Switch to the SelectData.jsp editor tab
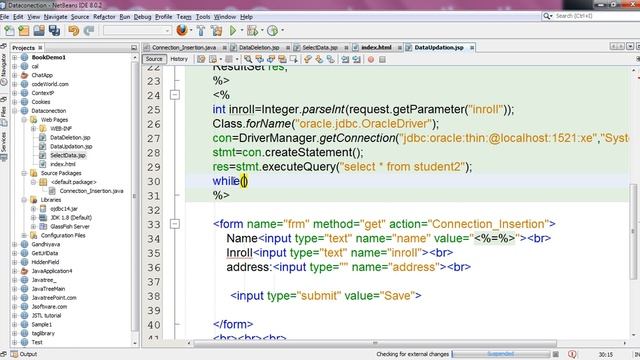 (x=320, y=48)
